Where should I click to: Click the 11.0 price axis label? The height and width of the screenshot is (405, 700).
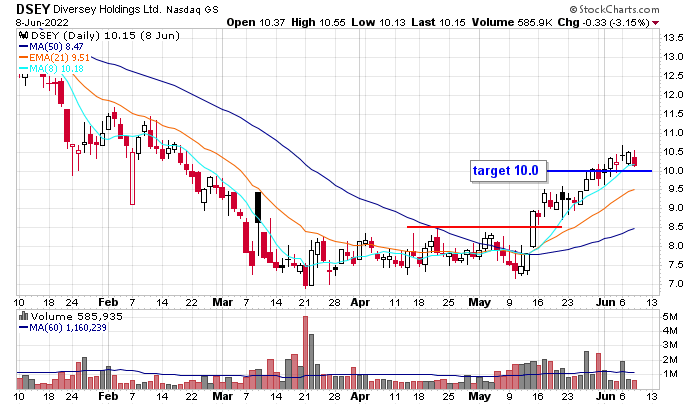673,133
